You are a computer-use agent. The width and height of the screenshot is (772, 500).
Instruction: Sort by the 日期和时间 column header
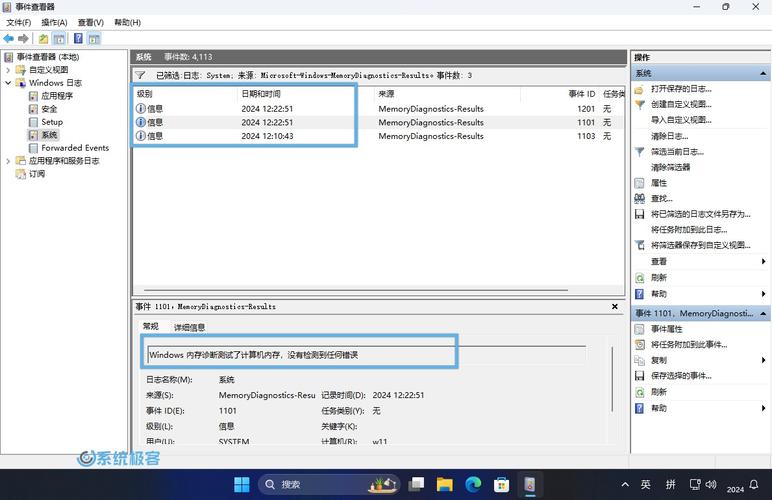(x=305, y=94)
